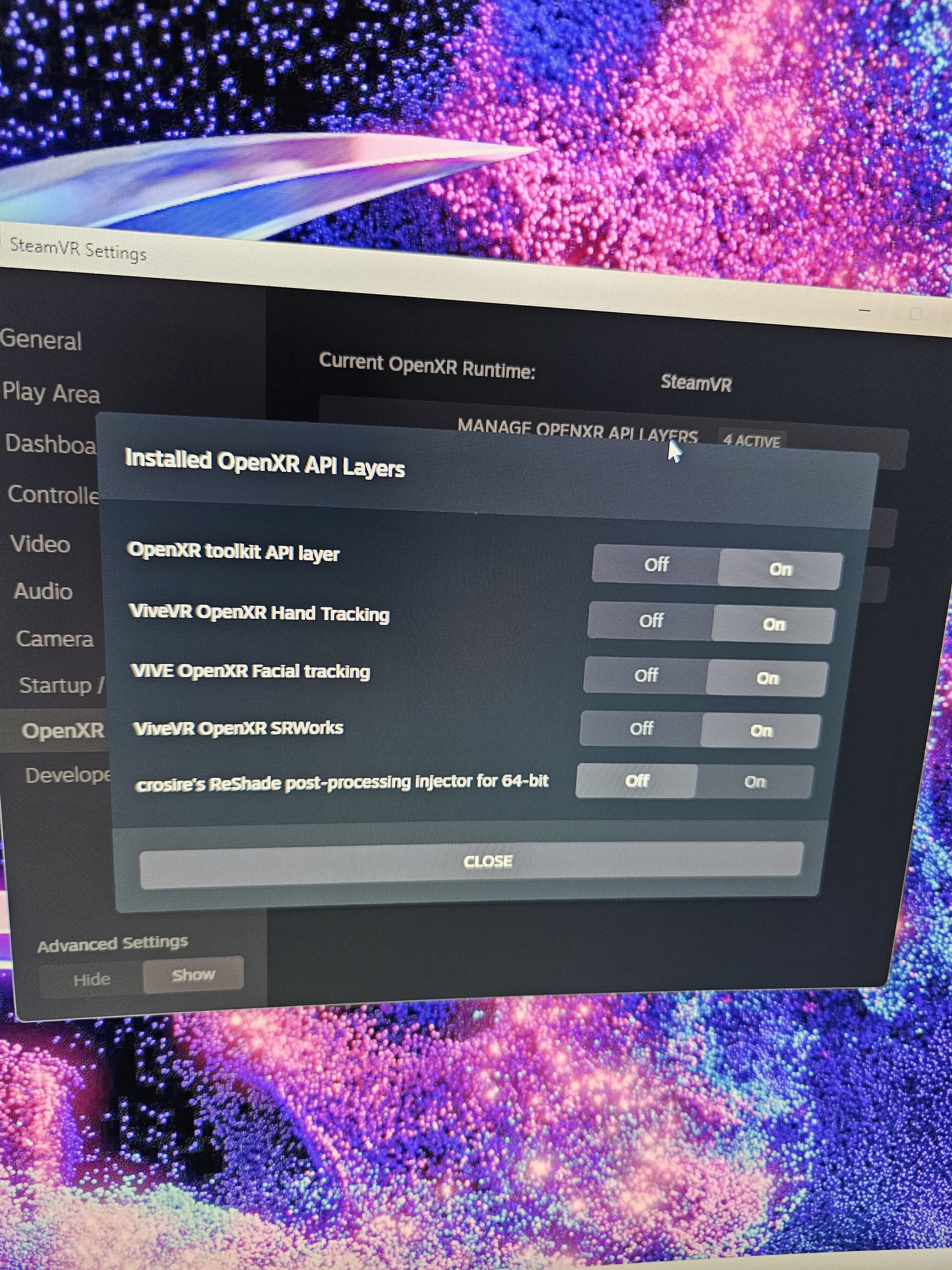952x1270 pixels.
Task: Turn on ViveVR OpenXR Hand Tracking
Action: [774, 625]
